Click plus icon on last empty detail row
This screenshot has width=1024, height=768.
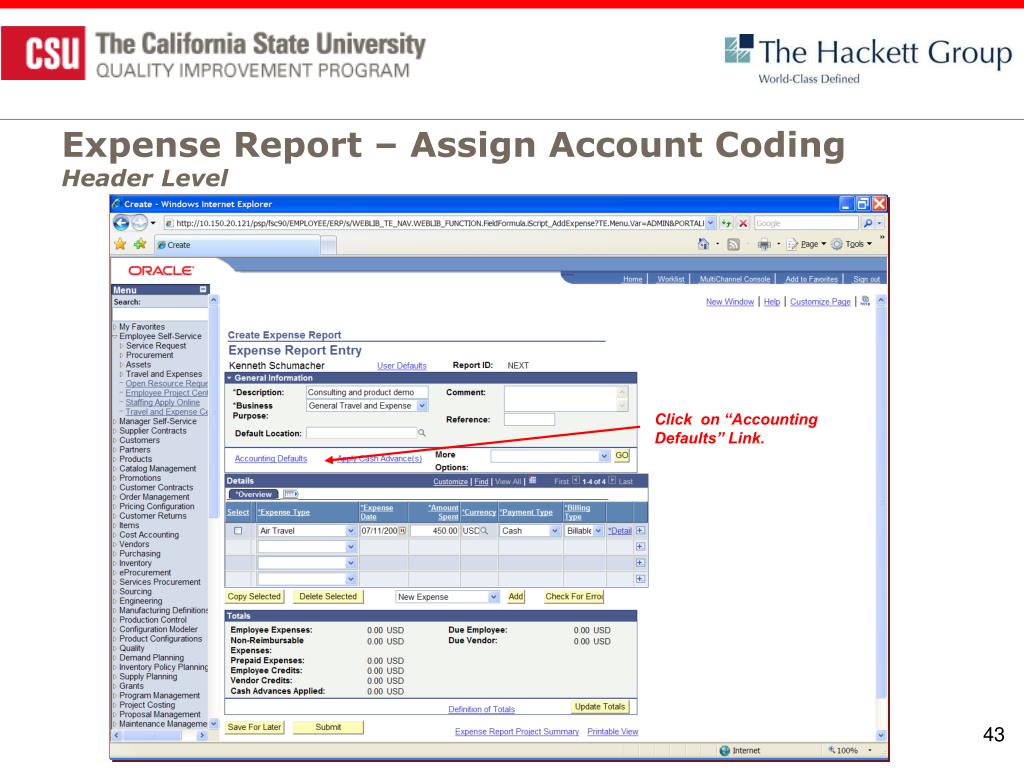point(640,579)
